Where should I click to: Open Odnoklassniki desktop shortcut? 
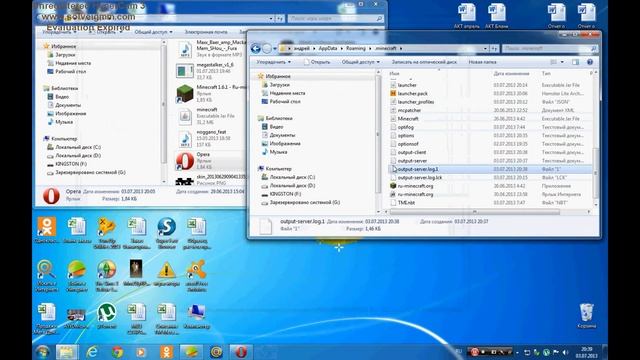(x=47, y=230)
